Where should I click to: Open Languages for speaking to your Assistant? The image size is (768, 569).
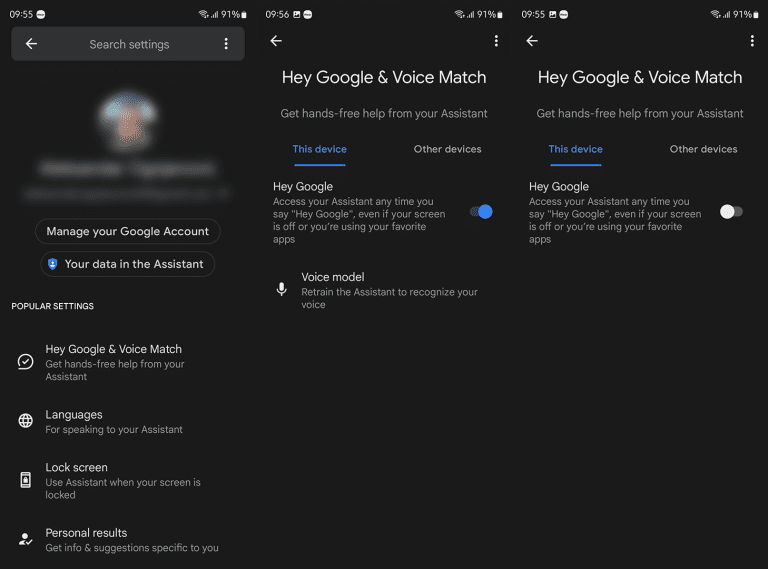(x=113, y=421)
